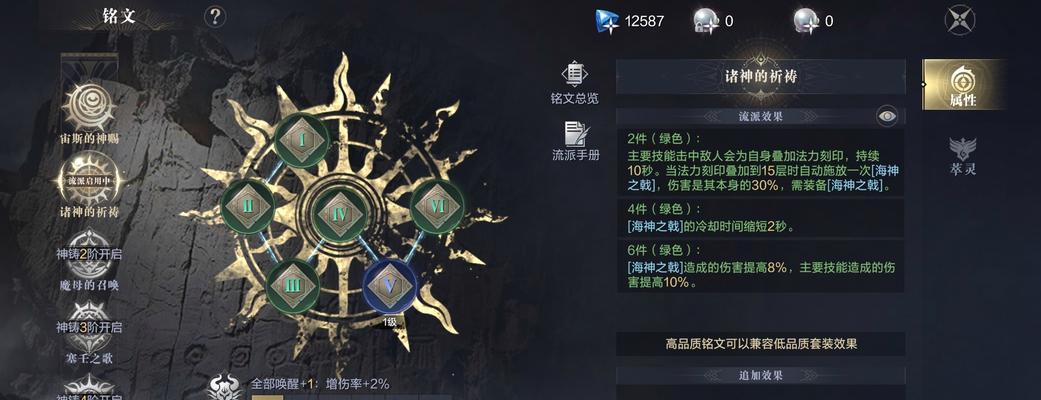Open 铭文总览 overview icon
This screenshot has width=1041, height=400.
575,84
